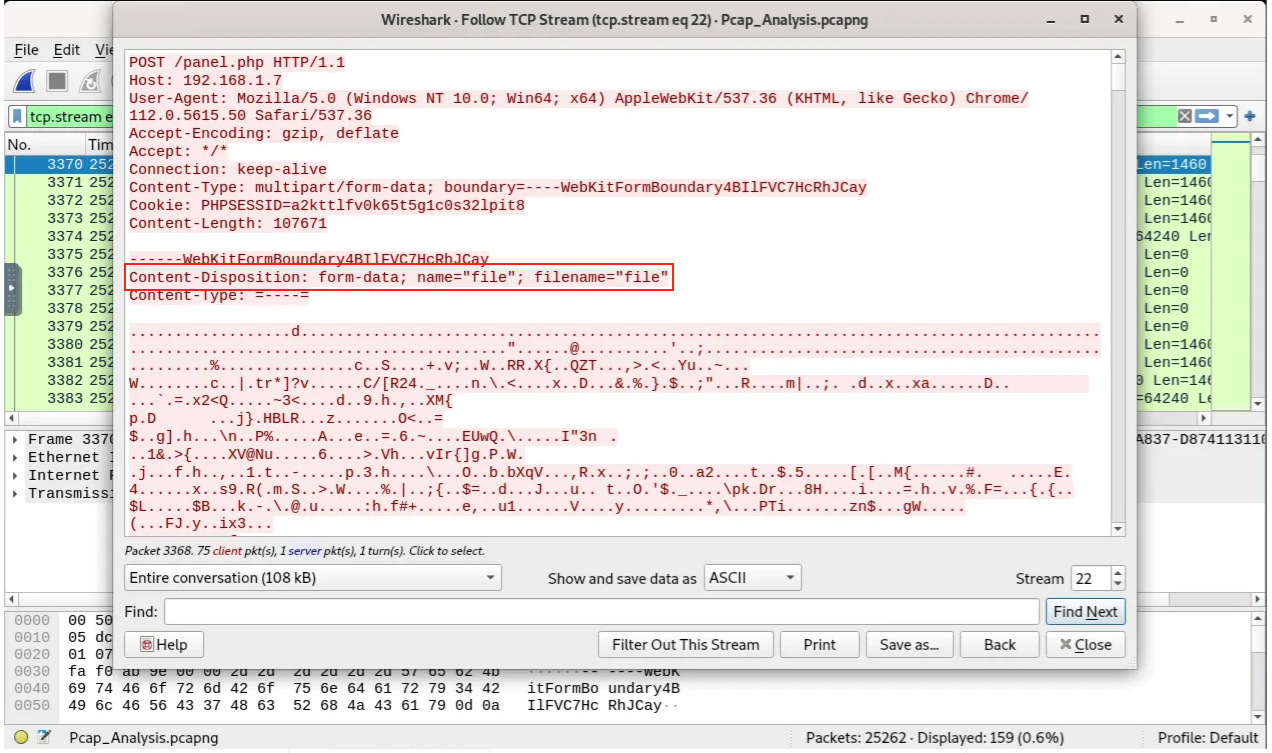This screenshot has height=753, width=1272.
Task: Open the ASCII data format dropdown
Action: pyautogui.click(x=754, y=578)
